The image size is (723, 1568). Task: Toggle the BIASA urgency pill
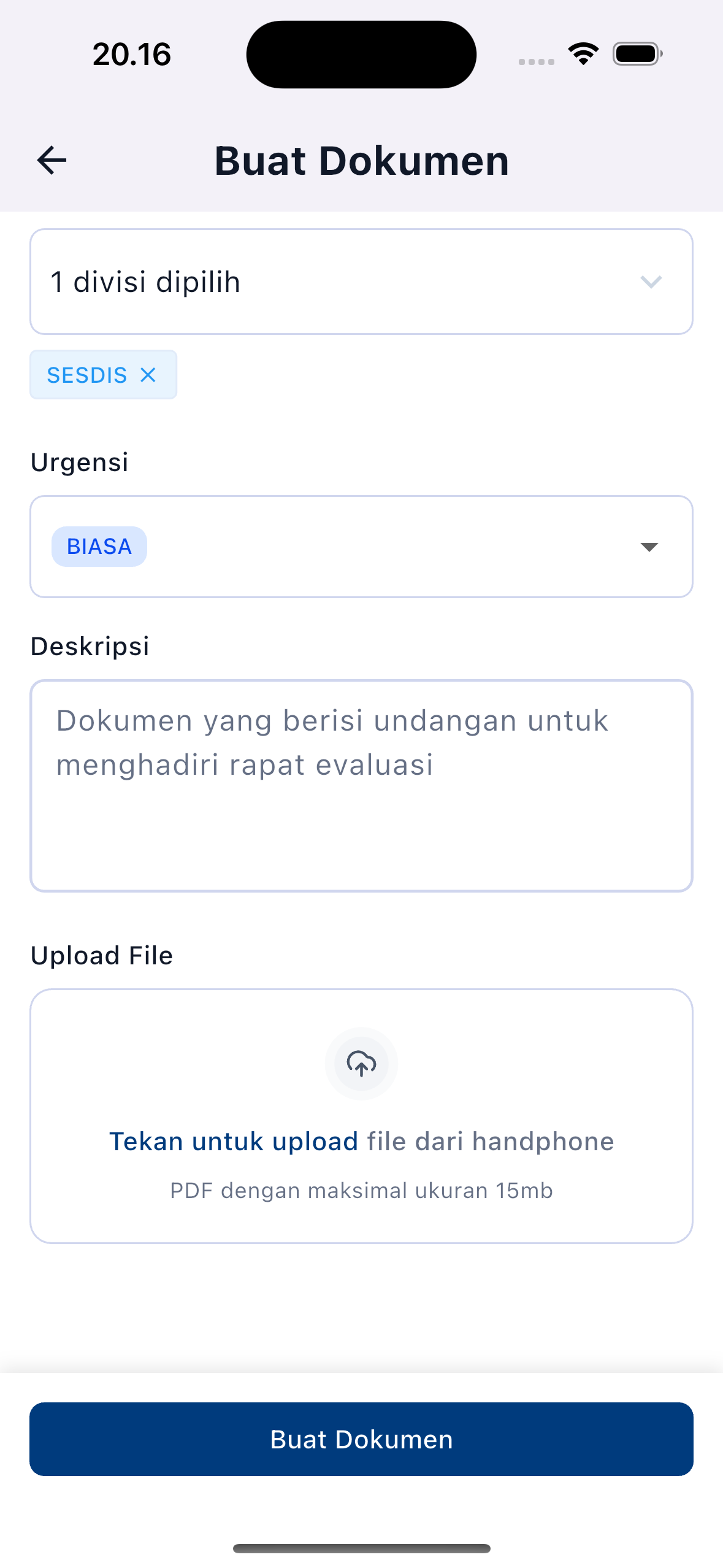tap(99, 546)
